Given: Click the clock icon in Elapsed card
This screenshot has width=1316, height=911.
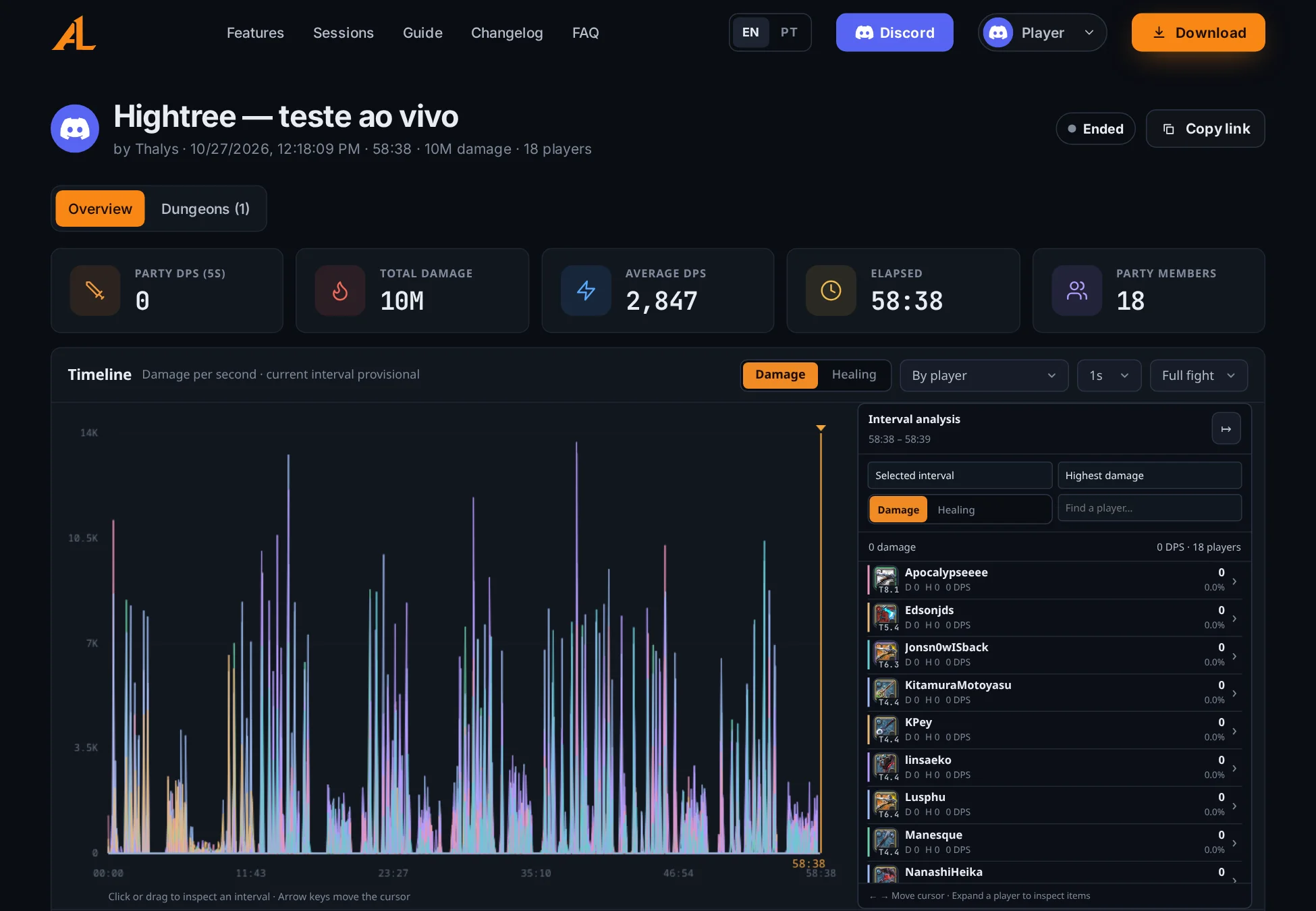Looking at the screenshot, I should click(831, 291).
